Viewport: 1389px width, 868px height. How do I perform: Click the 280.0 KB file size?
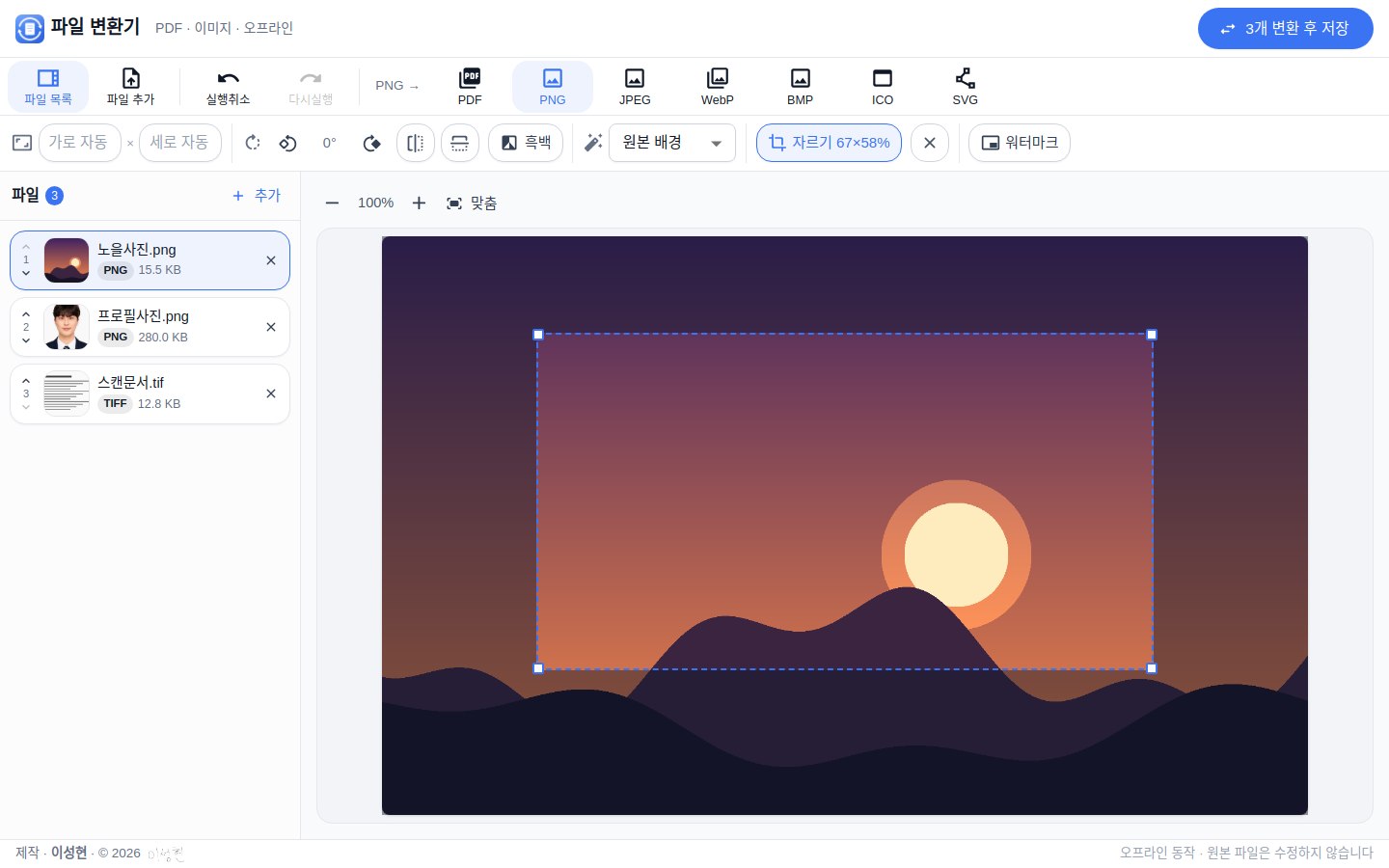pyautogui.click(x=163, y=338)
